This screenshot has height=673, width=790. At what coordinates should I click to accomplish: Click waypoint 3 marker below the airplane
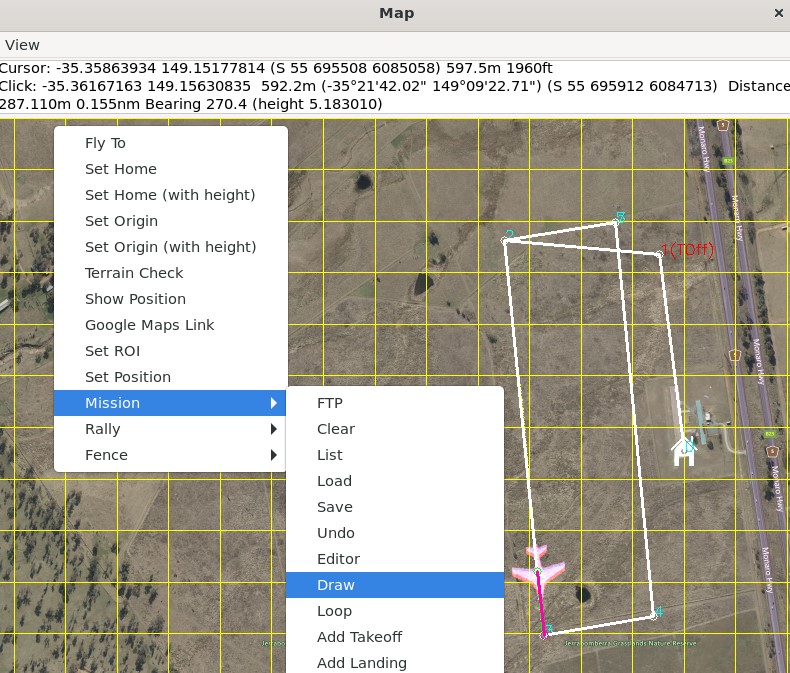point(545,634)
